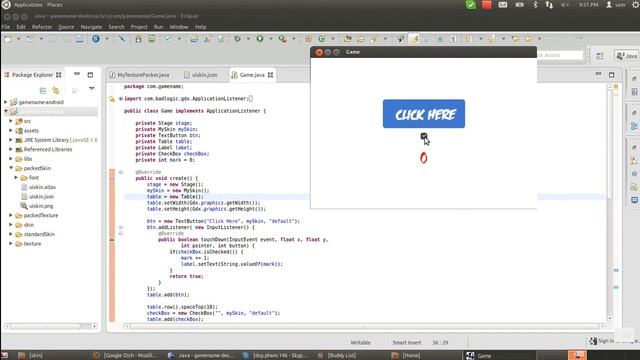640x360 pixels.
Task: Open the Window menu
Action: pyautogui.click(x=179, y=27)
